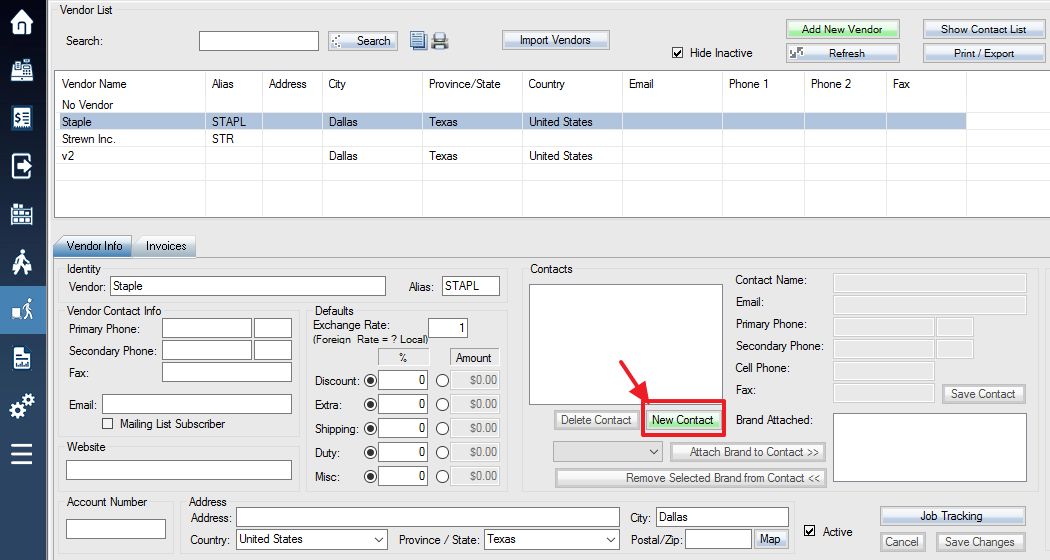Screen dimensions: 1050x560
Task: Open the invoice dollar sidebar icon
Action: [21, 118]
